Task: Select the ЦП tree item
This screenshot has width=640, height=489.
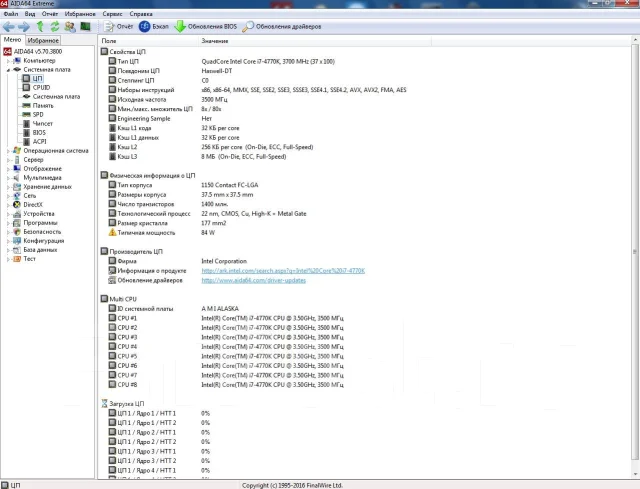Action: tap(38, 78)
